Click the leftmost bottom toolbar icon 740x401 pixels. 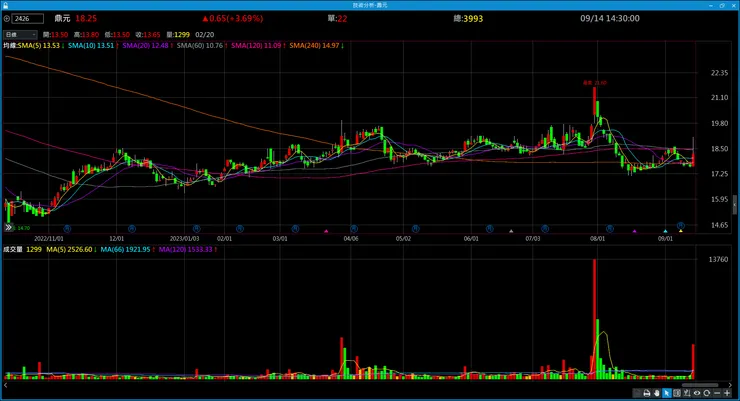coord(637,393)
